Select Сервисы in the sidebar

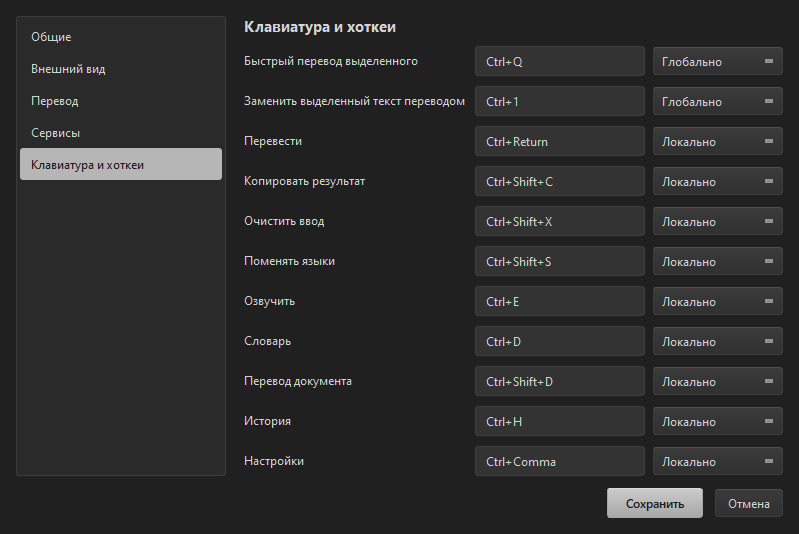[121, 133]
